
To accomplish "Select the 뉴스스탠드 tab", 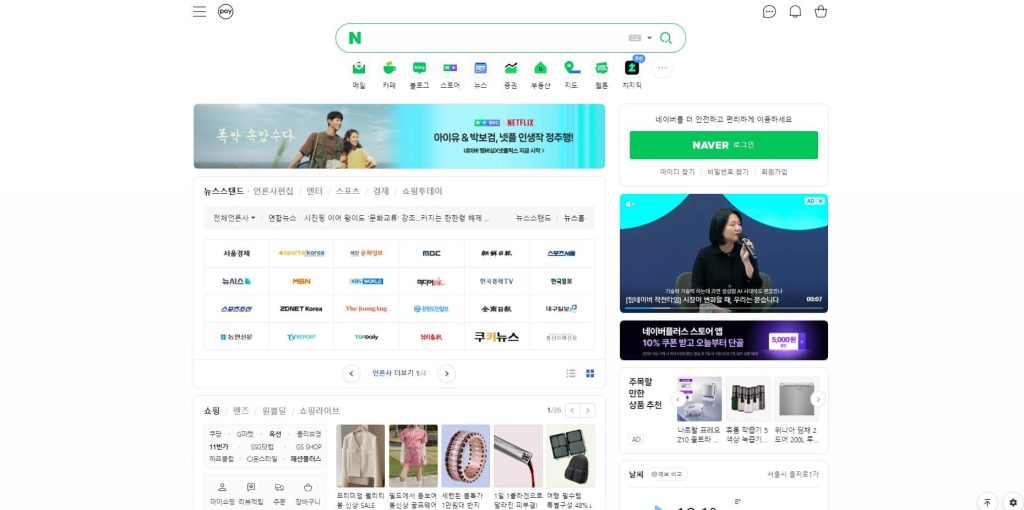I will coord(223,191).
